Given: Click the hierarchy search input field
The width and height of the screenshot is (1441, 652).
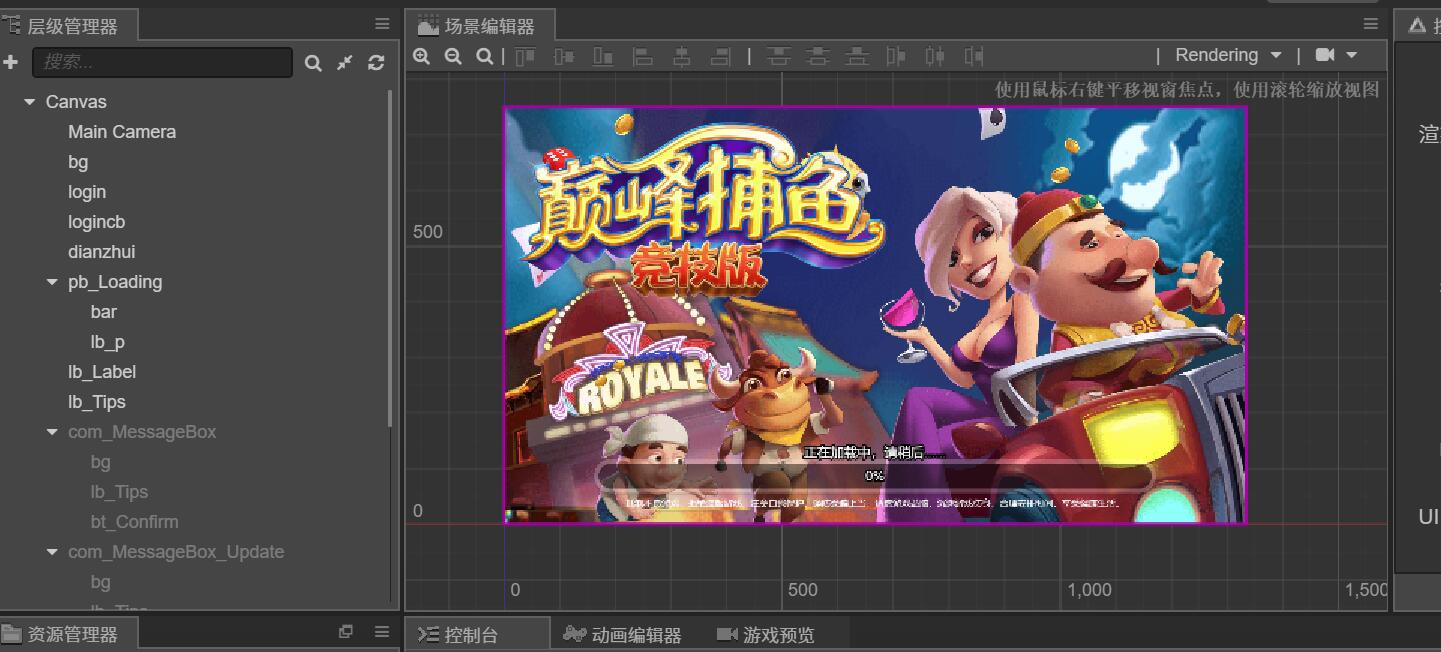Looking at the screenshot, I should click(162, 63).
